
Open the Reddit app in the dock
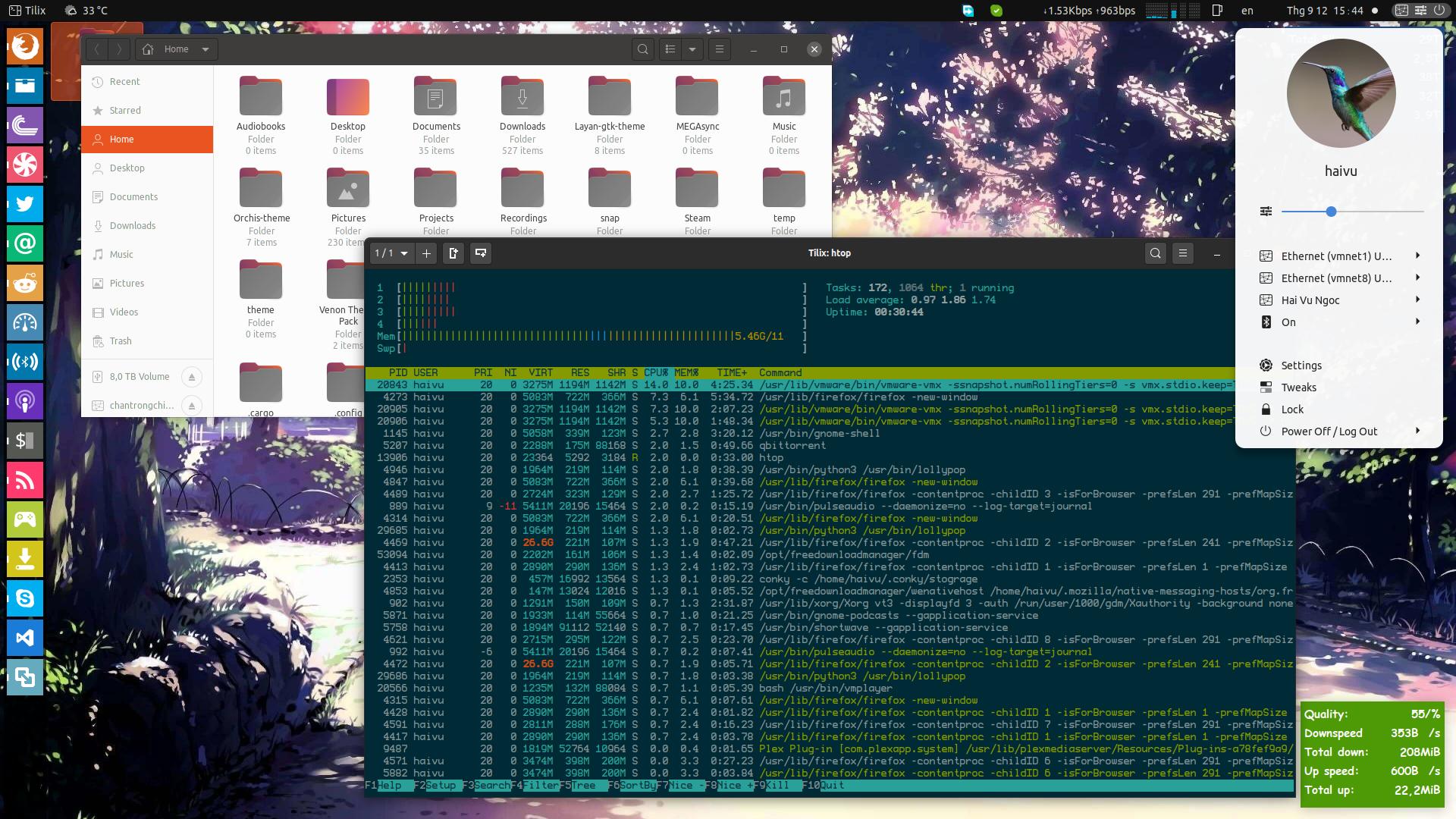click(x=25, y=284)
